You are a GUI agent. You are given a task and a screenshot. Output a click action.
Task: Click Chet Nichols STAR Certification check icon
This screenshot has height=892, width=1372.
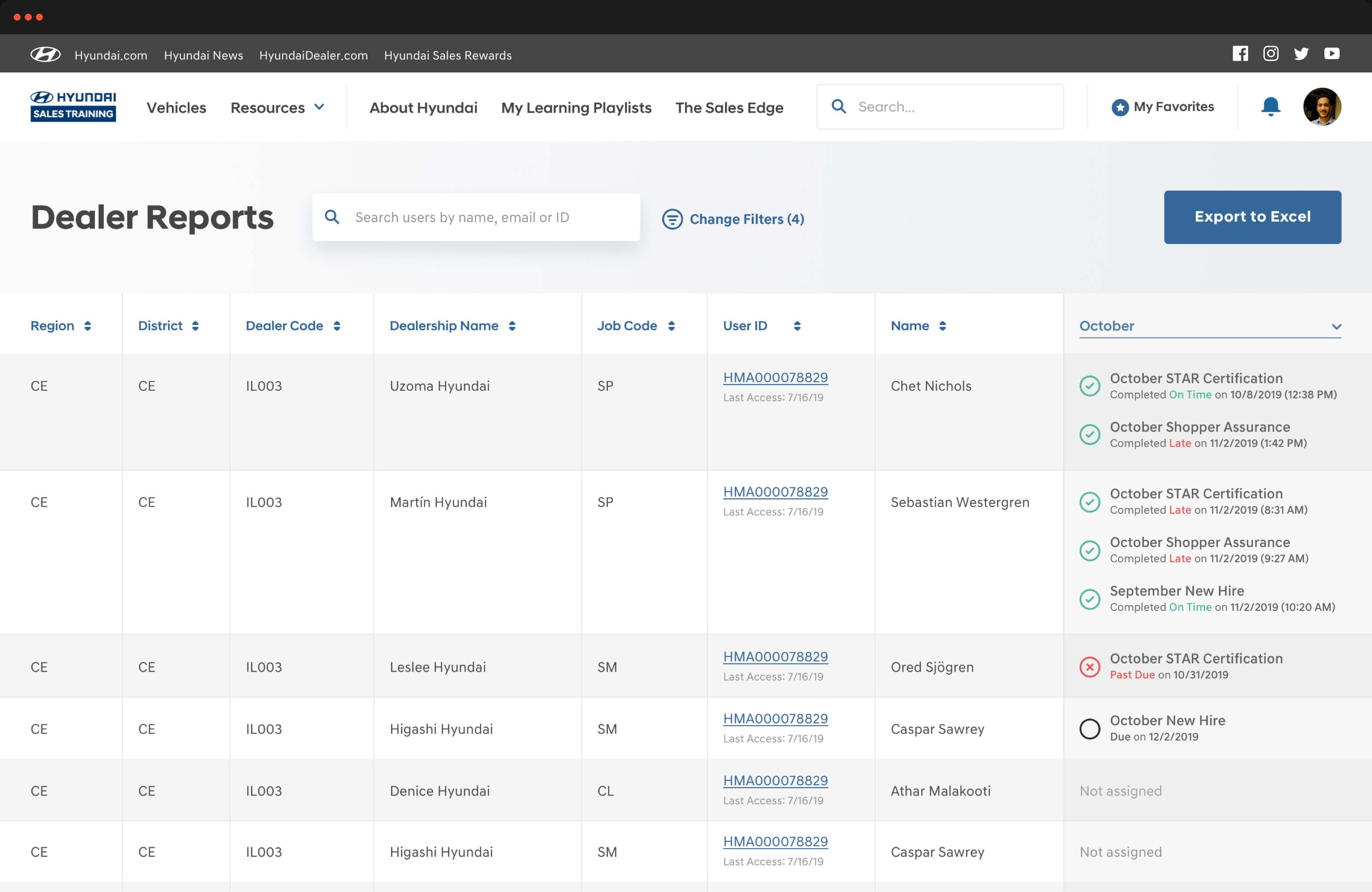coord(1089,386)
